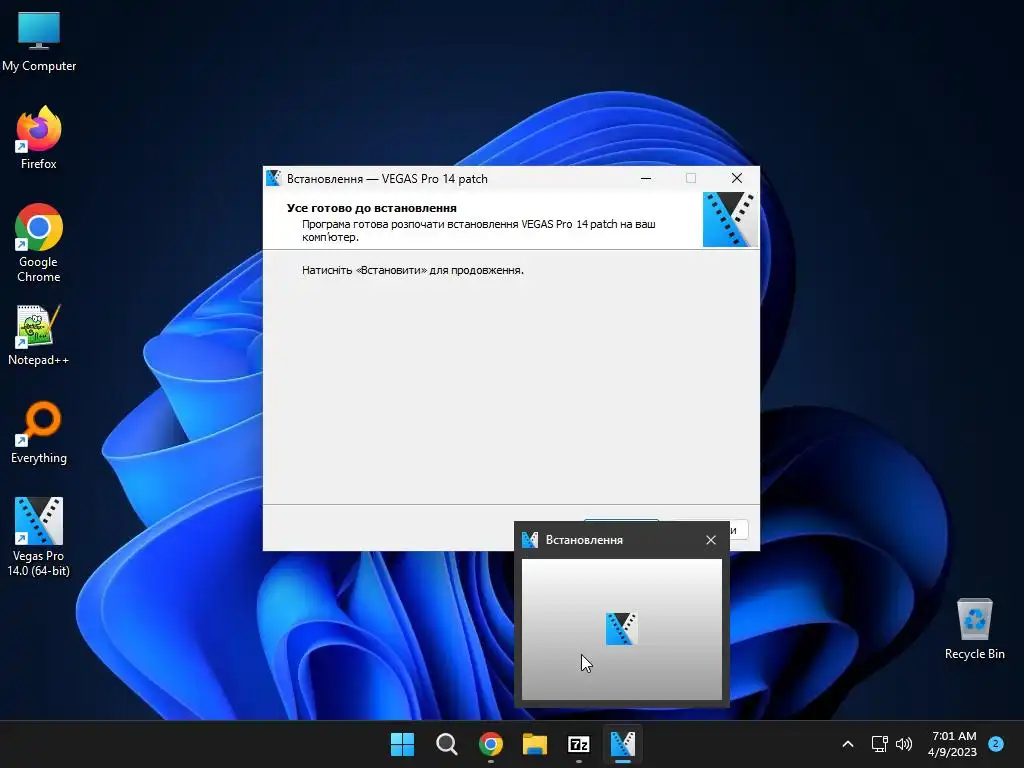This screenshot has width=1024, height=768.
Task: Click the VEGAS logo in installer header
Action: 730,219
